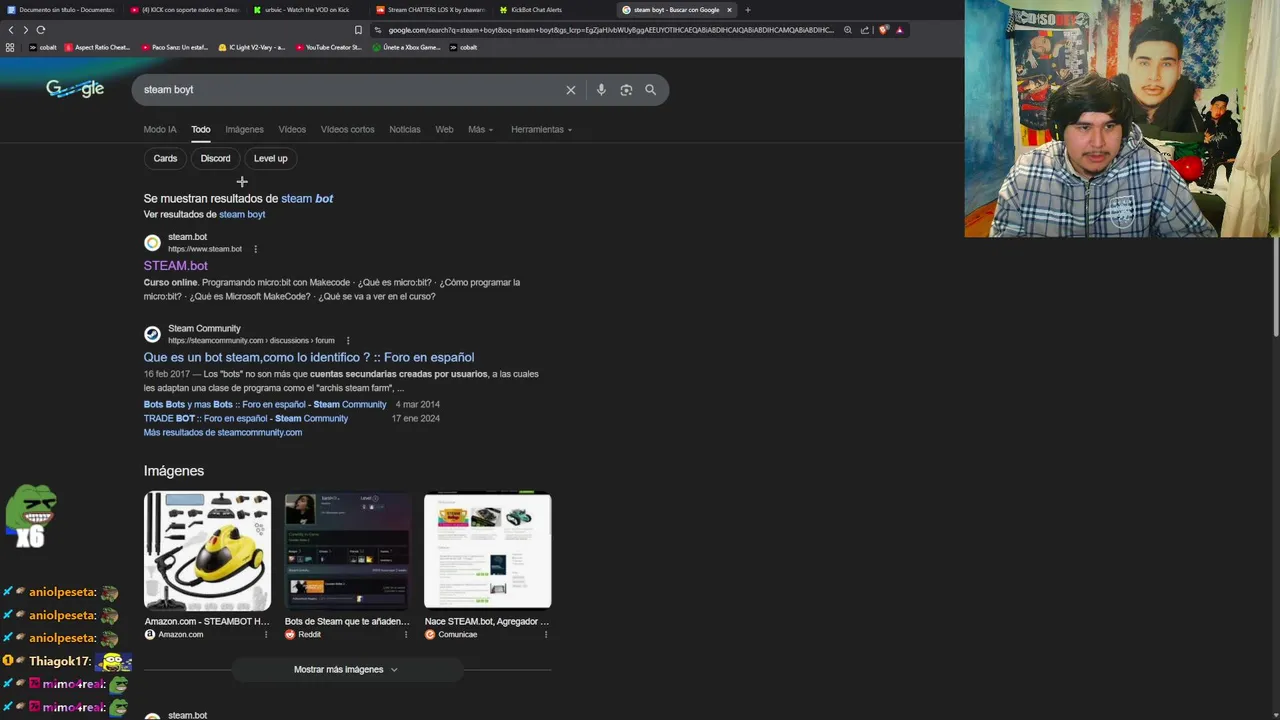Open the zoom icon in address bar
Image resolution: width=1280 pixels, height=720 pixels.
pyautogui.click(x=848, y=30)
